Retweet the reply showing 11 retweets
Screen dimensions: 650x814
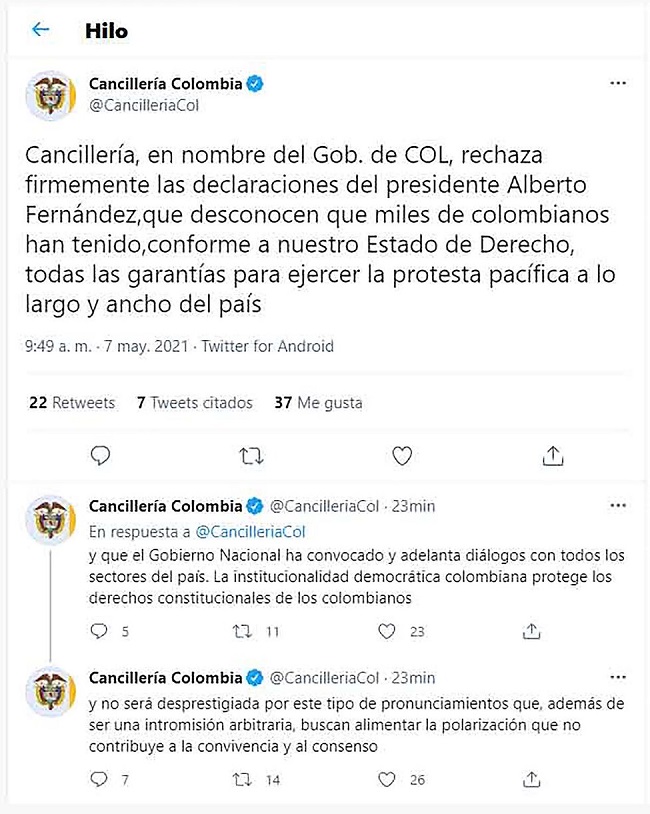[x=242, y=631]
